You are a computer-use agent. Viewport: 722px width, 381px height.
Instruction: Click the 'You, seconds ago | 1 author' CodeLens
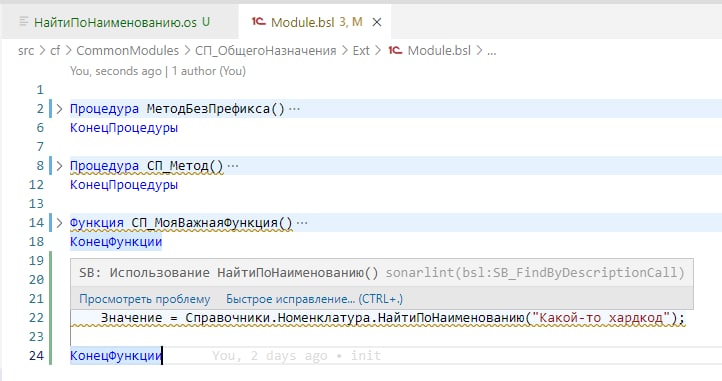(x=158, y=71)
